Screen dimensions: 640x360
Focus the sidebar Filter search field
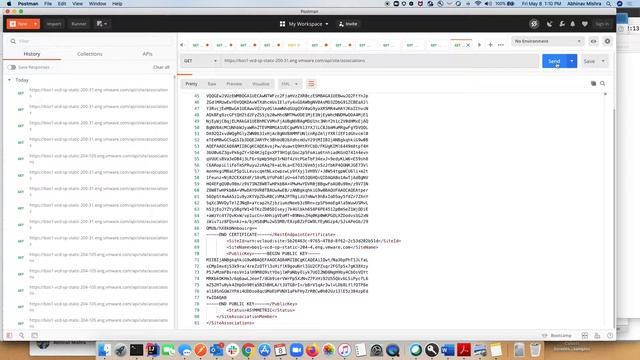point(90,41)
